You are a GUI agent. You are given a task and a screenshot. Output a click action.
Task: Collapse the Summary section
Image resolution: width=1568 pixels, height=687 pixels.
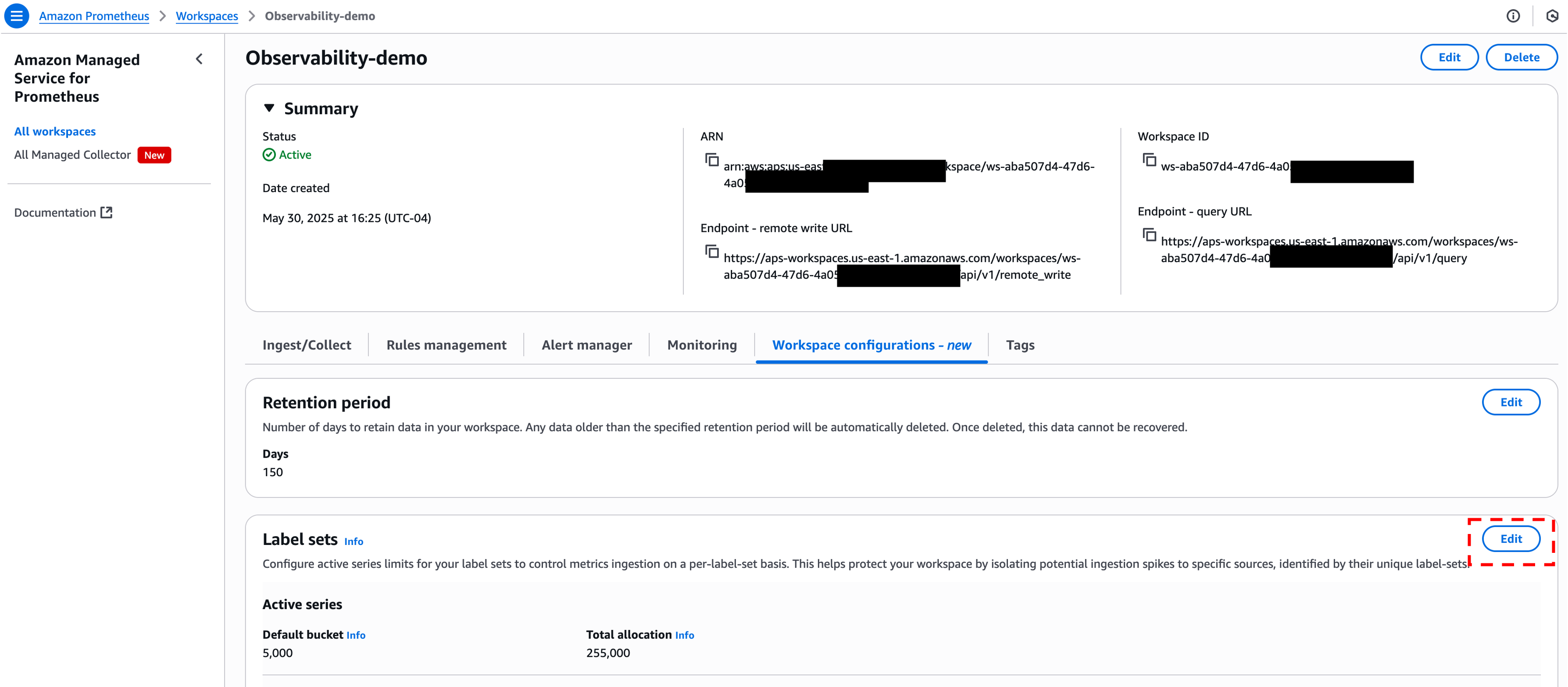pyautogui.click(x=270, y=108)
